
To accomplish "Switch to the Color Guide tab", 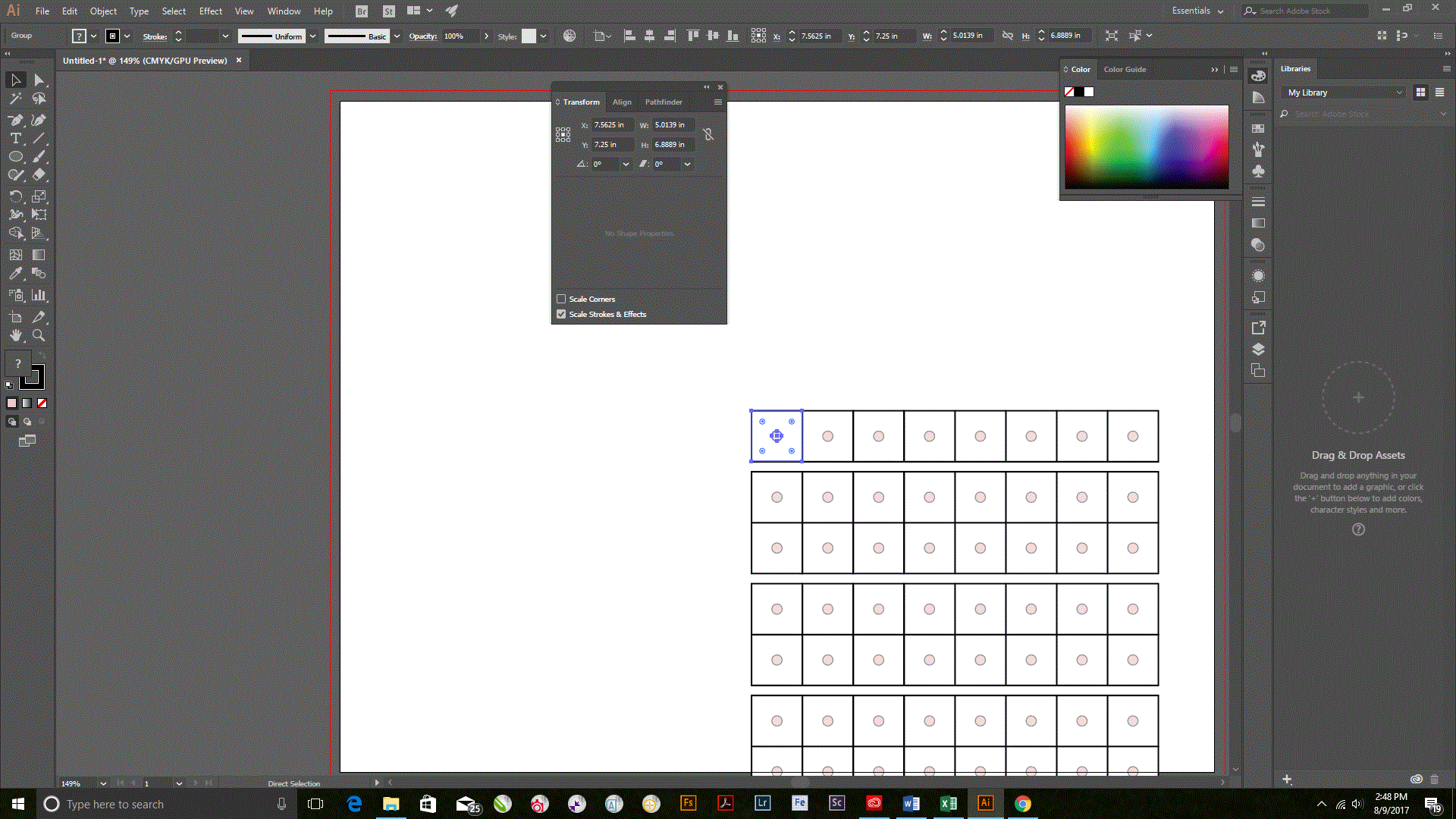I will click(1125, 69).
